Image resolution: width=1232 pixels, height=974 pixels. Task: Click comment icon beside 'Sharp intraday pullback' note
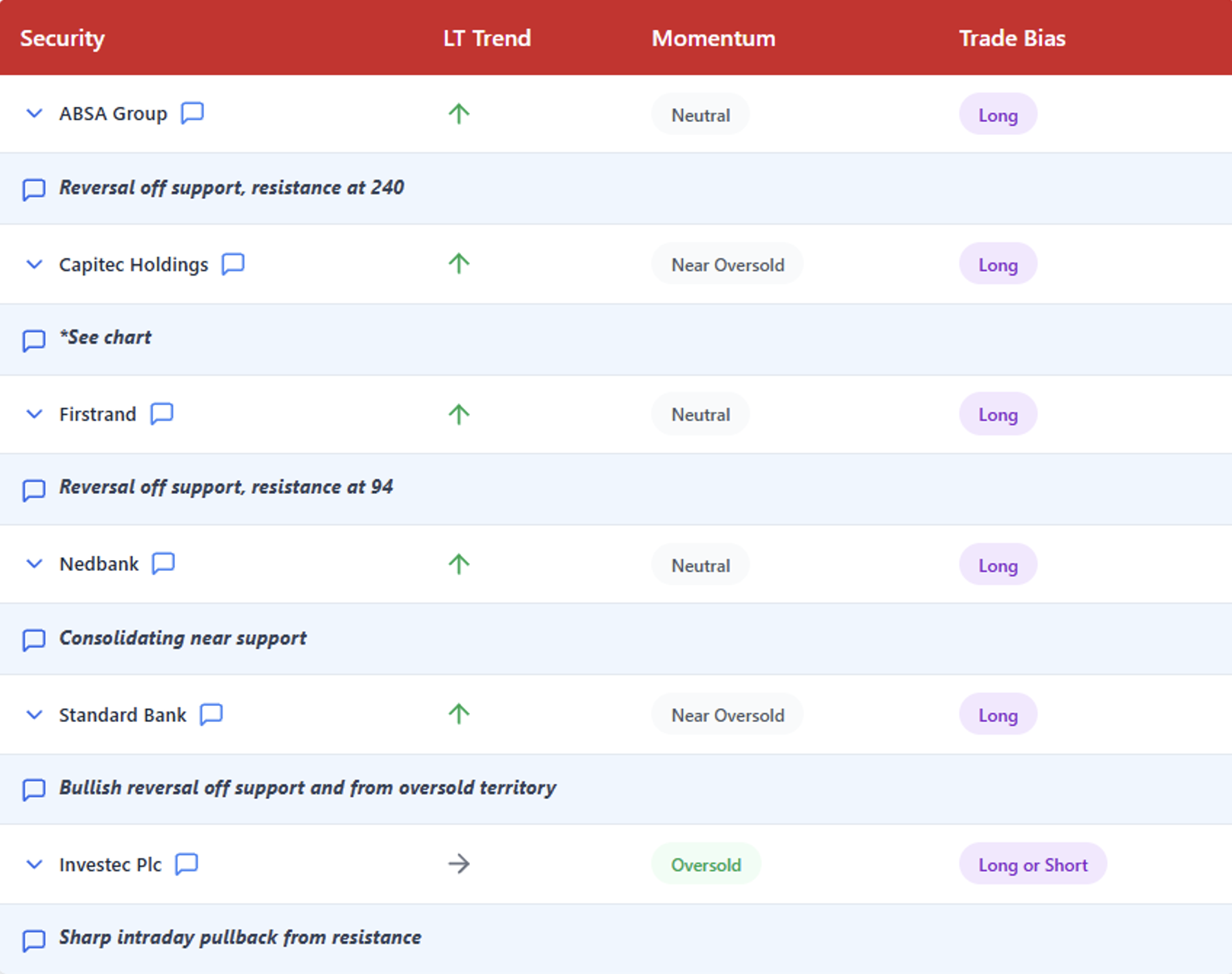[x=34, y=940]
